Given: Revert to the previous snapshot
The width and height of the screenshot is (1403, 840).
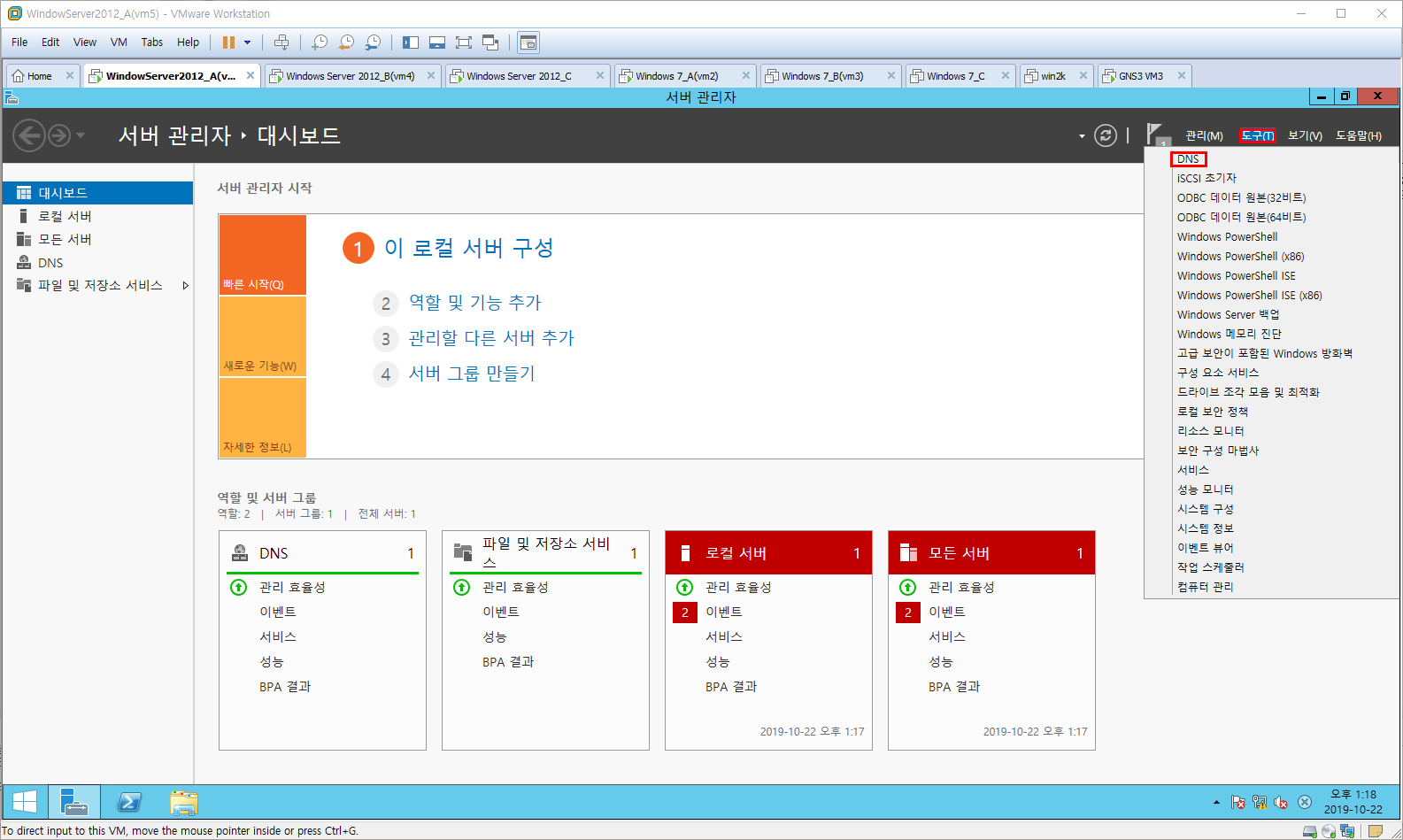Looking at the screenshot, I should tap(346, 42).
